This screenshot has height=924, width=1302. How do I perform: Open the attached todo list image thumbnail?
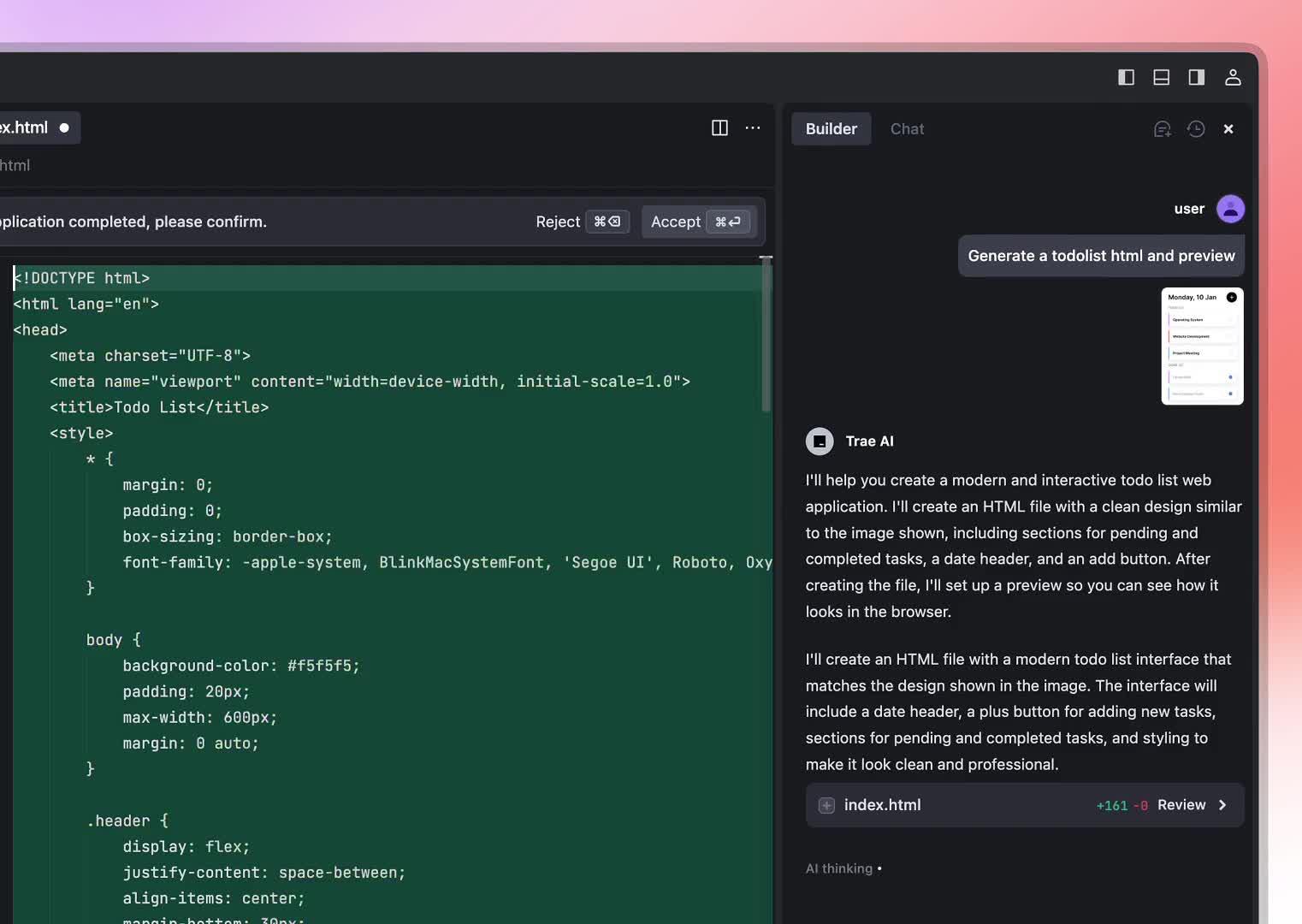[1202, 346]
